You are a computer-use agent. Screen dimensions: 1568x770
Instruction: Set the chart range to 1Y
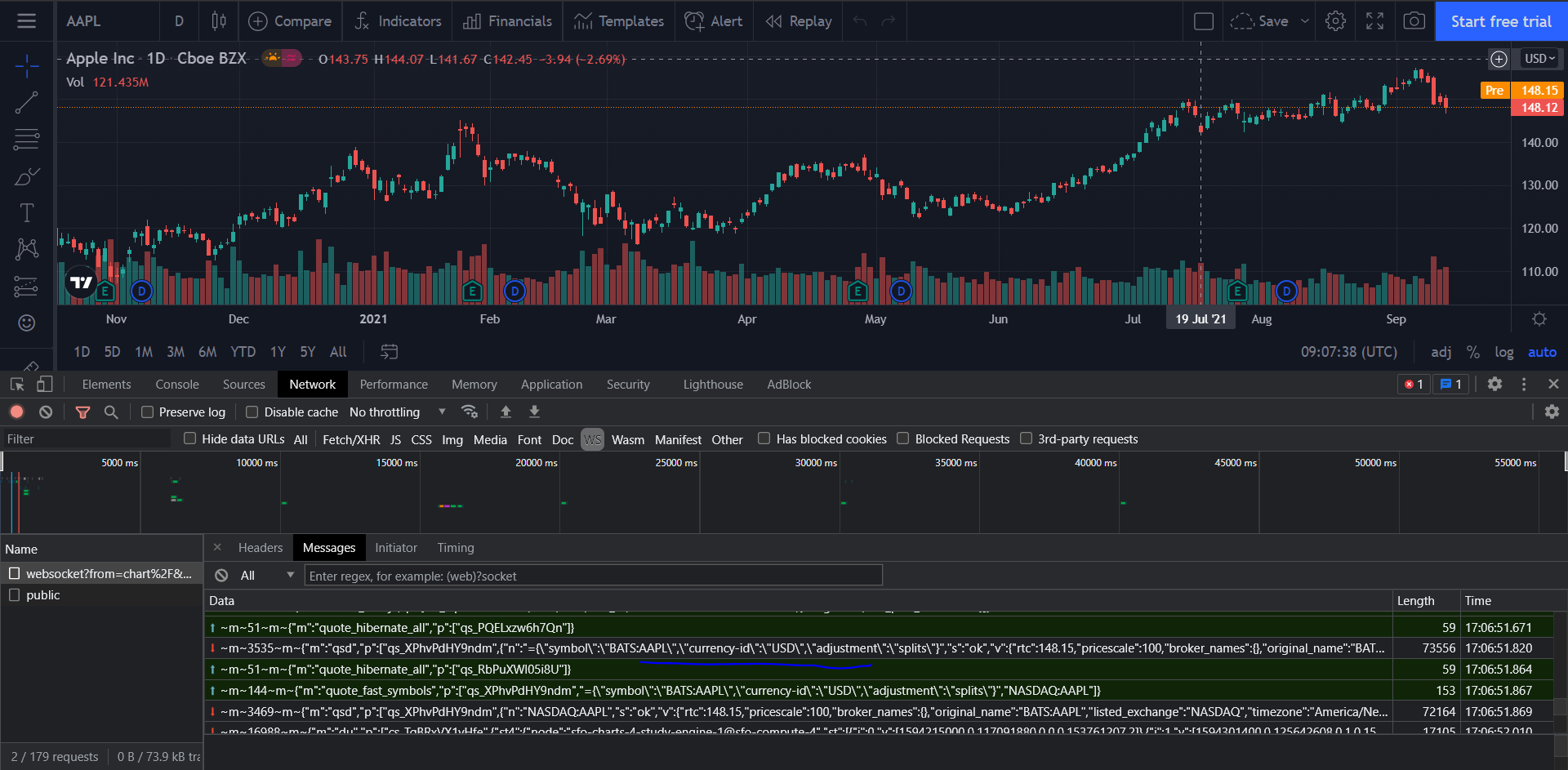(278, 352)
